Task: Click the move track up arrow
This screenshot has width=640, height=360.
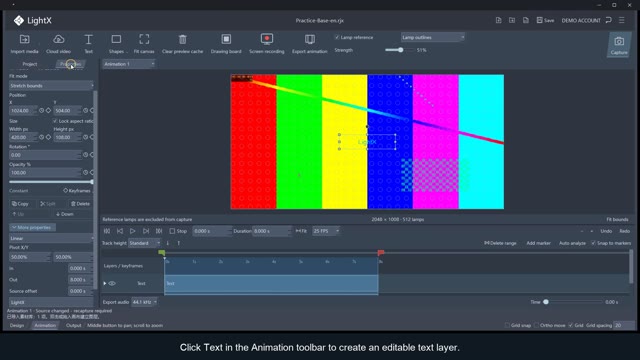Action: point(178,243)
